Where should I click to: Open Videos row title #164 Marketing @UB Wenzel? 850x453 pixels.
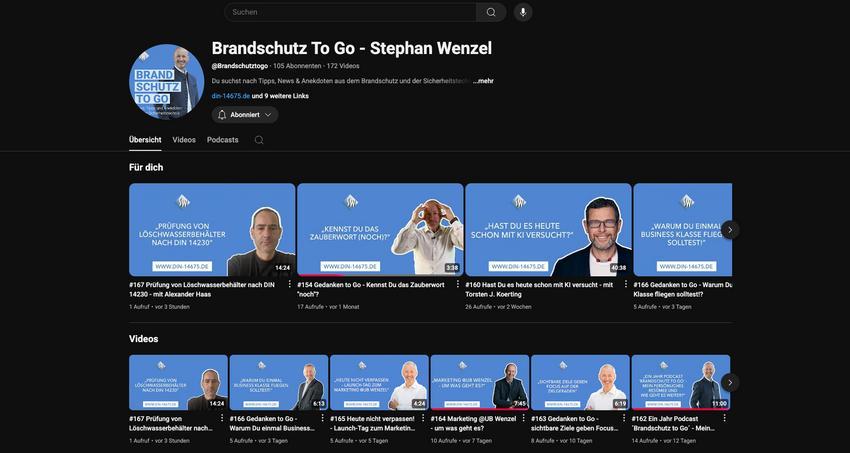pyautogui.click(x=473, y=423)
